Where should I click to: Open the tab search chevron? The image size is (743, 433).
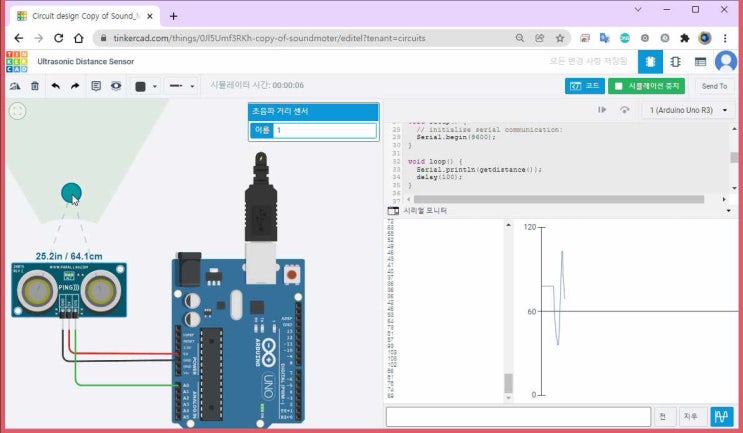[638, 9]
